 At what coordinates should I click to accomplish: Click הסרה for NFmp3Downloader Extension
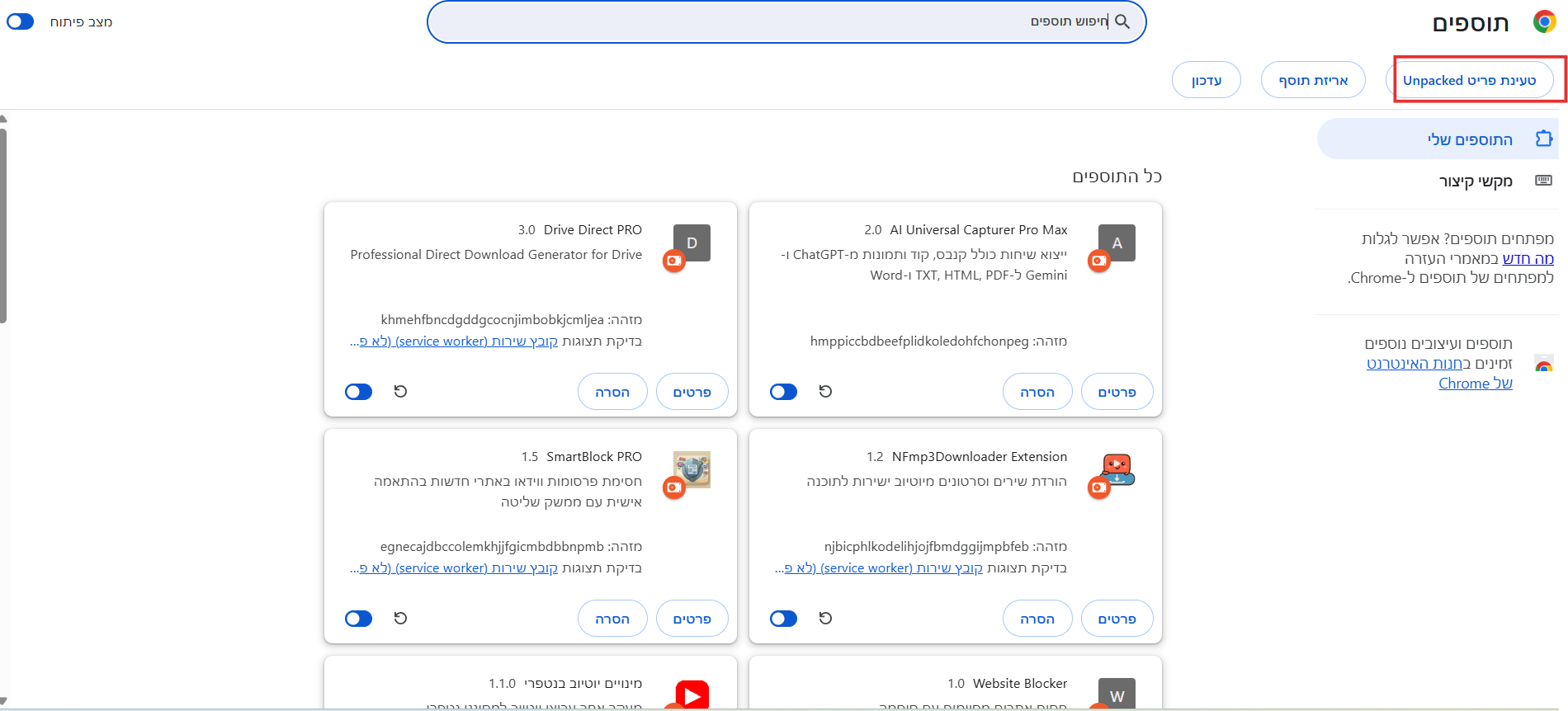(x=1037, y=619)
